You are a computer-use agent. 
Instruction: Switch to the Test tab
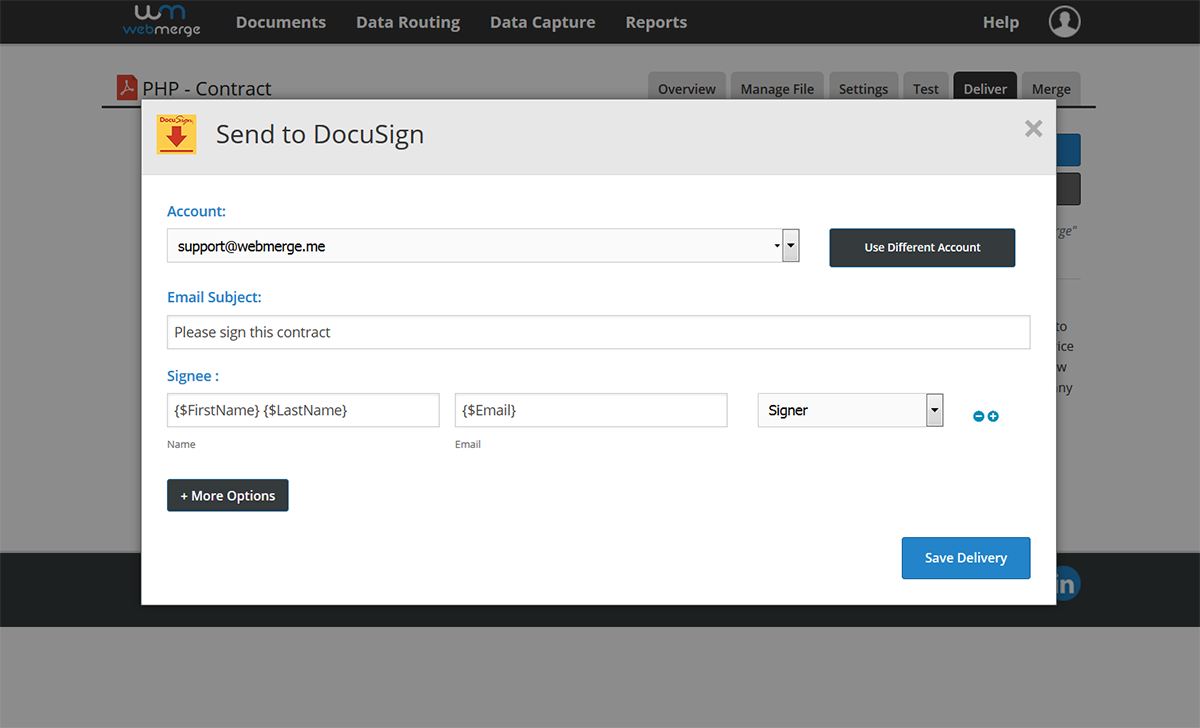(x=926, y=89)
